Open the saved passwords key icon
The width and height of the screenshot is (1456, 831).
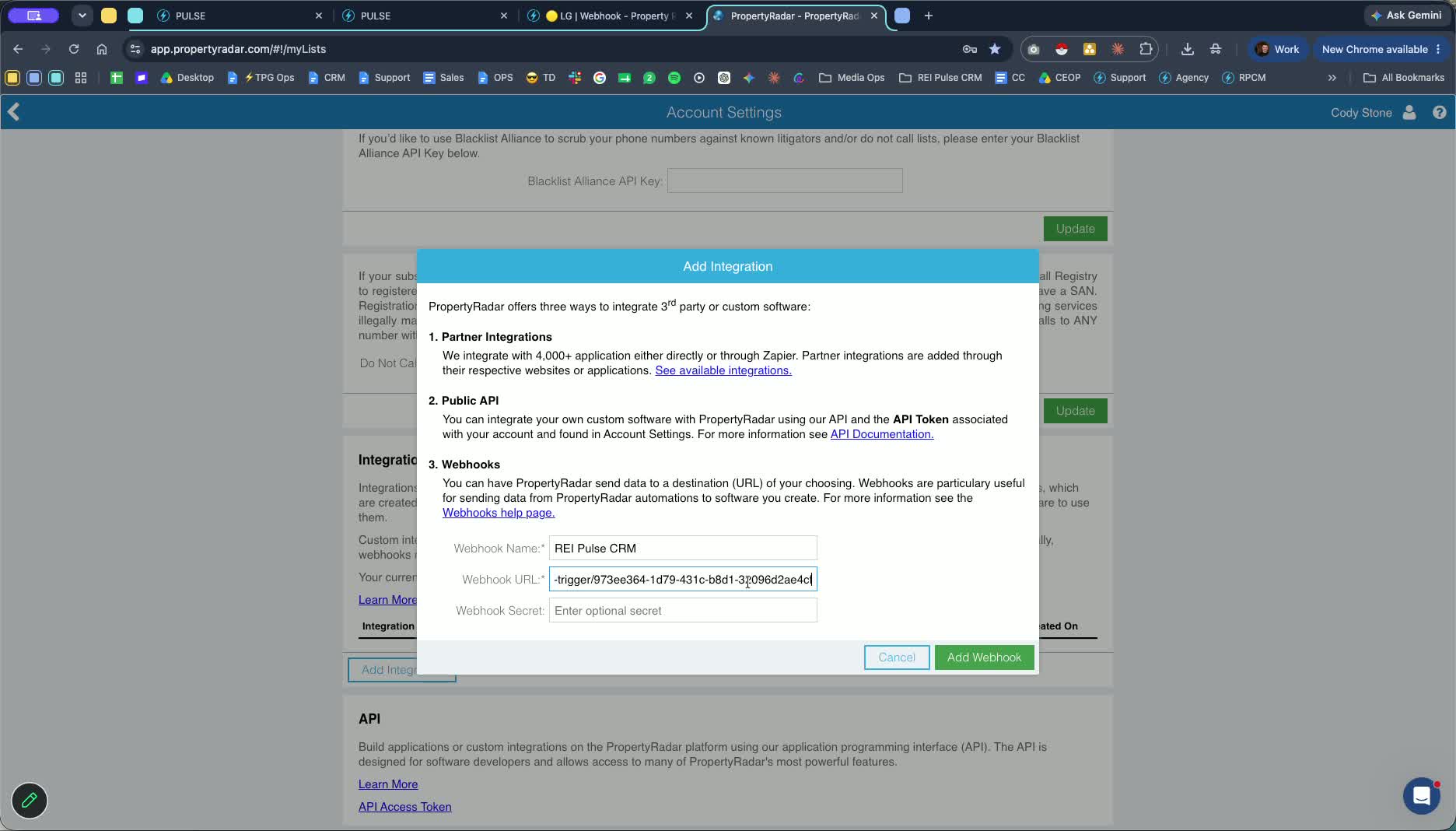[x=970, y=49]
